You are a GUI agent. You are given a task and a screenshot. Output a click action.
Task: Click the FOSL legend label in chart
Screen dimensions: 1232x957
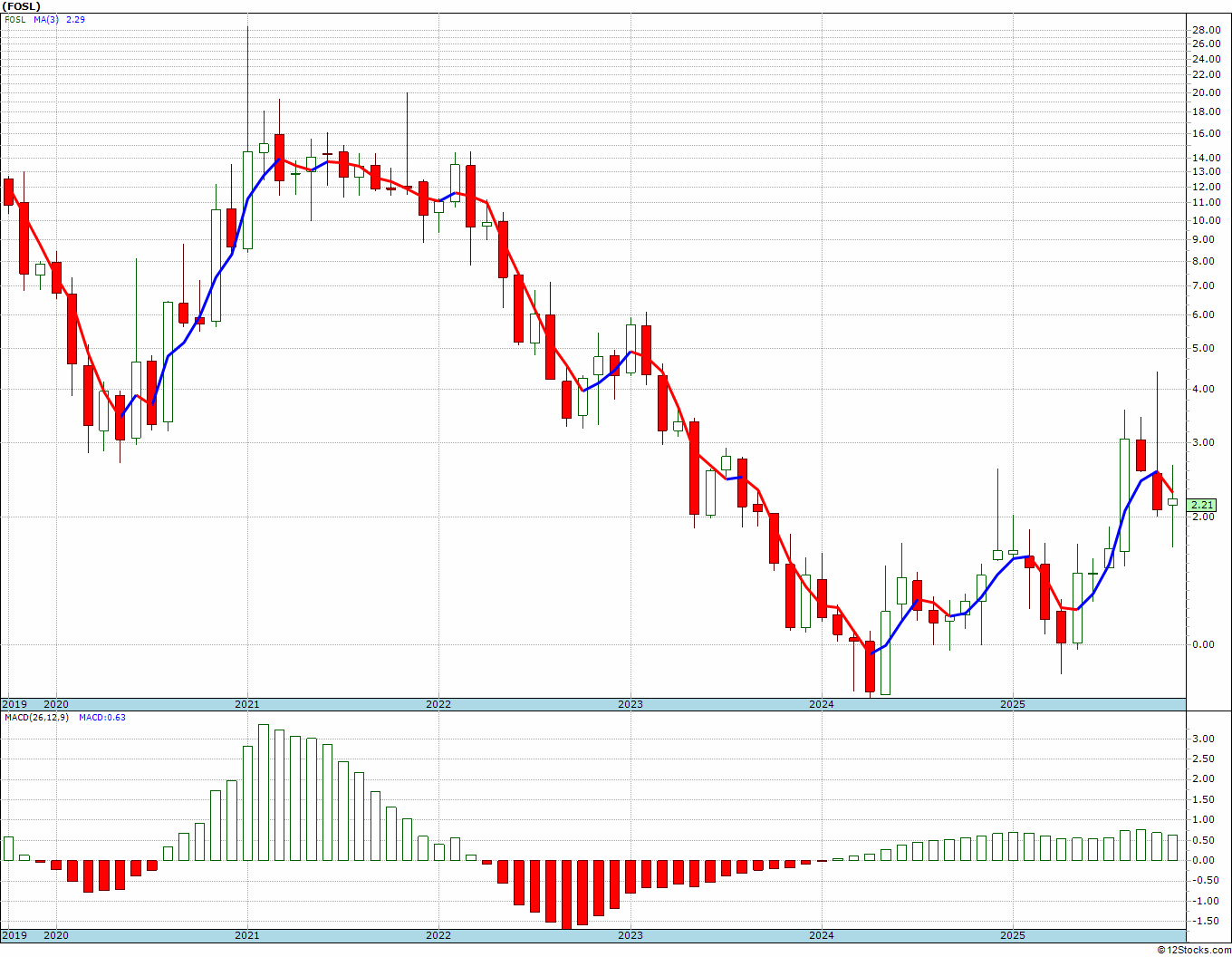click(14, 19)
